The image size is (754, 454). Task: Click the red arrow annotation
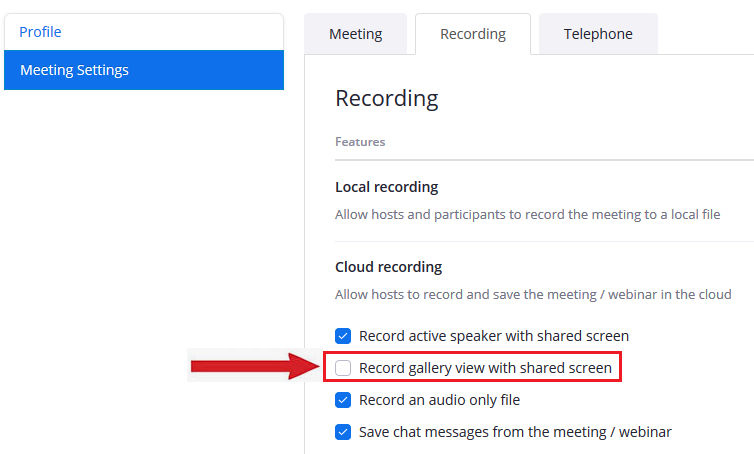click(x=255, y=366)
